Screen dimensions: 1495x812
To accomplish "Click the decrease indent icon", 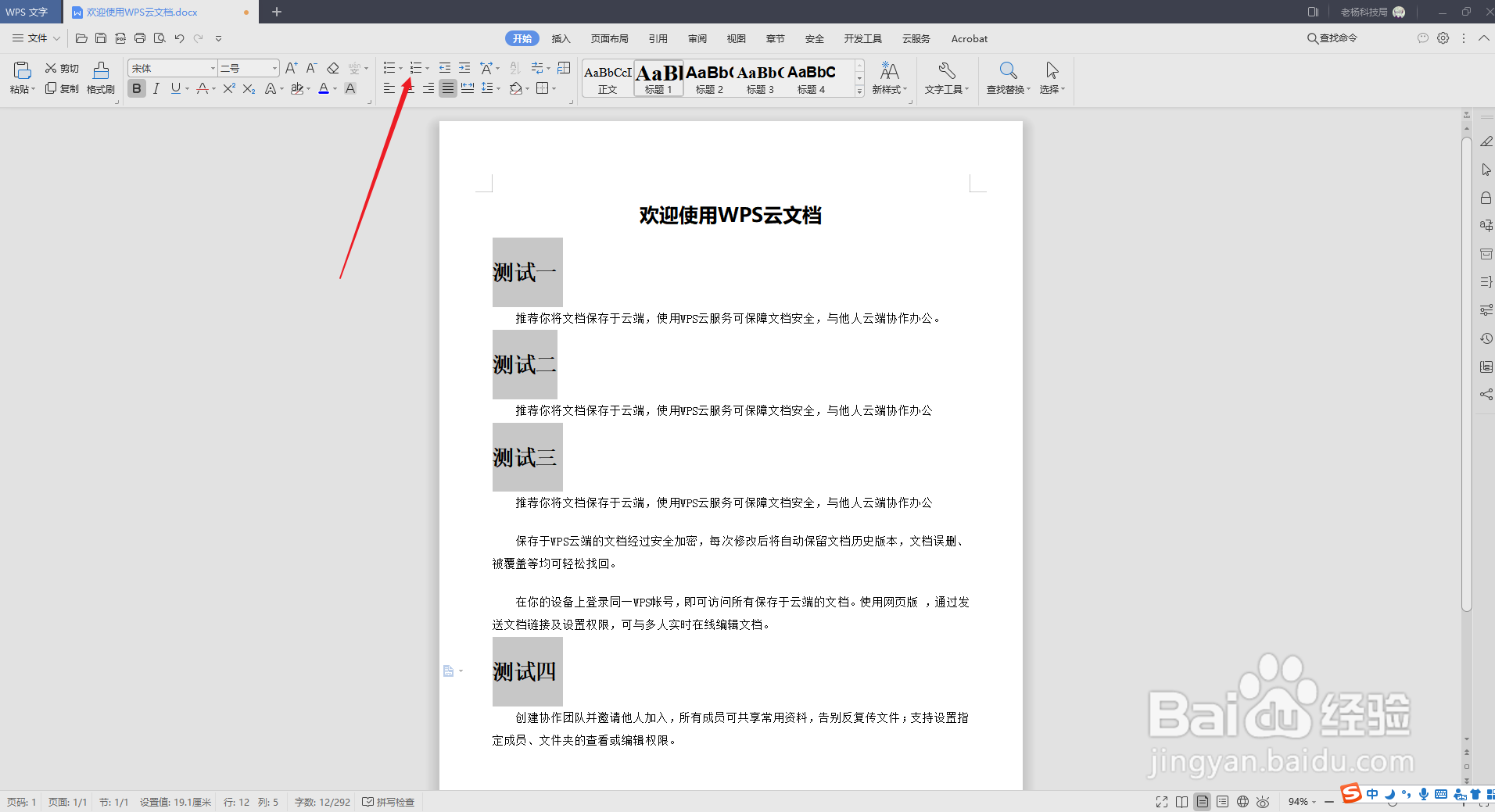I will 445,68.
